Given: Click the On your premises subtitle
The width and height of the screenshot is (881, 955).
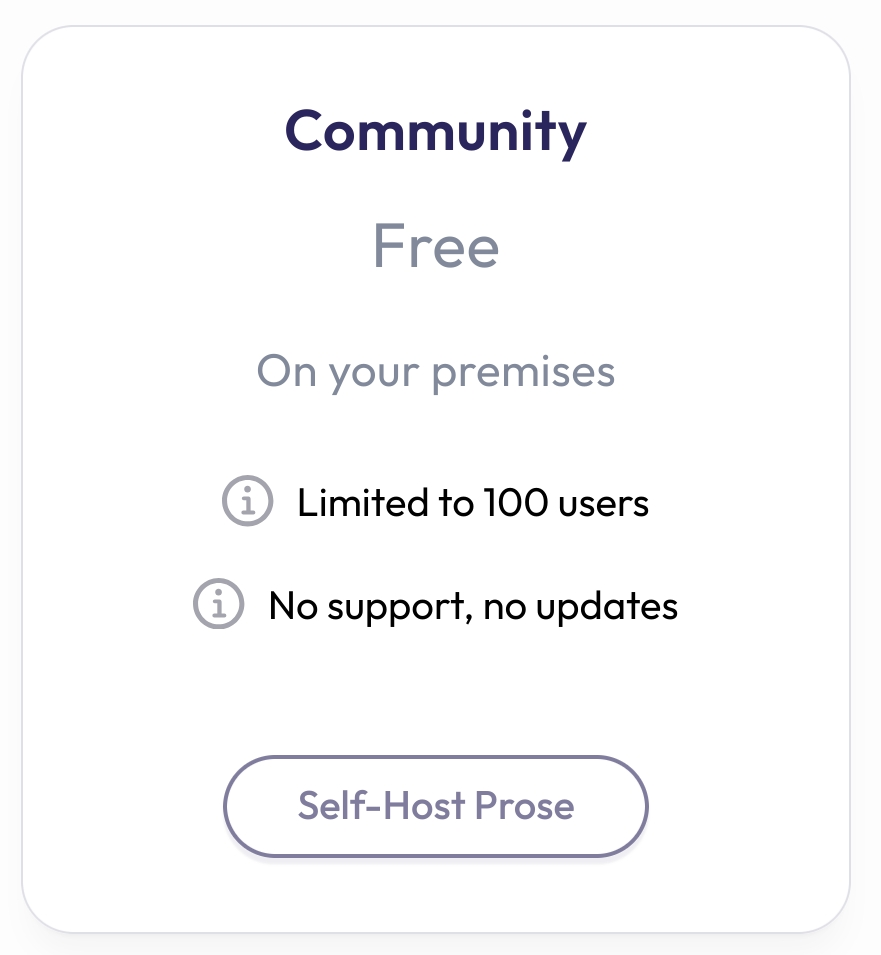Looking at the screenshot, I should (x=436, y=372).
